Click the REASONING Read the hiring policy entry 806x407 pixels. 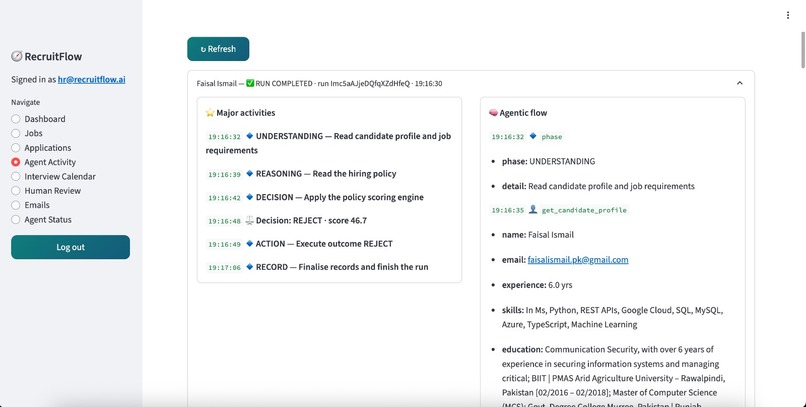pyautogui.click(x=326, y=174)
